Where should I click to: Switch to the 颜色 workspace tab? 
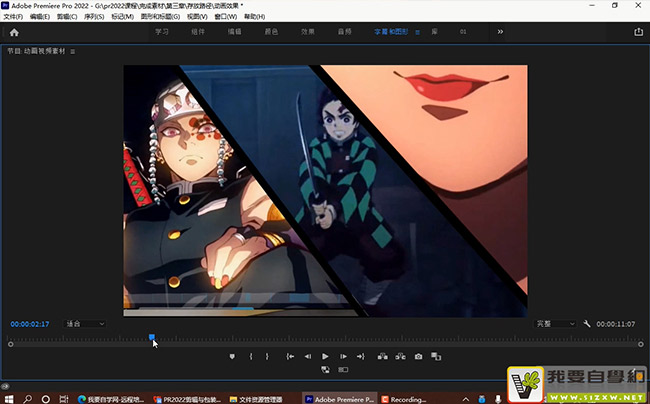(271, 32)
